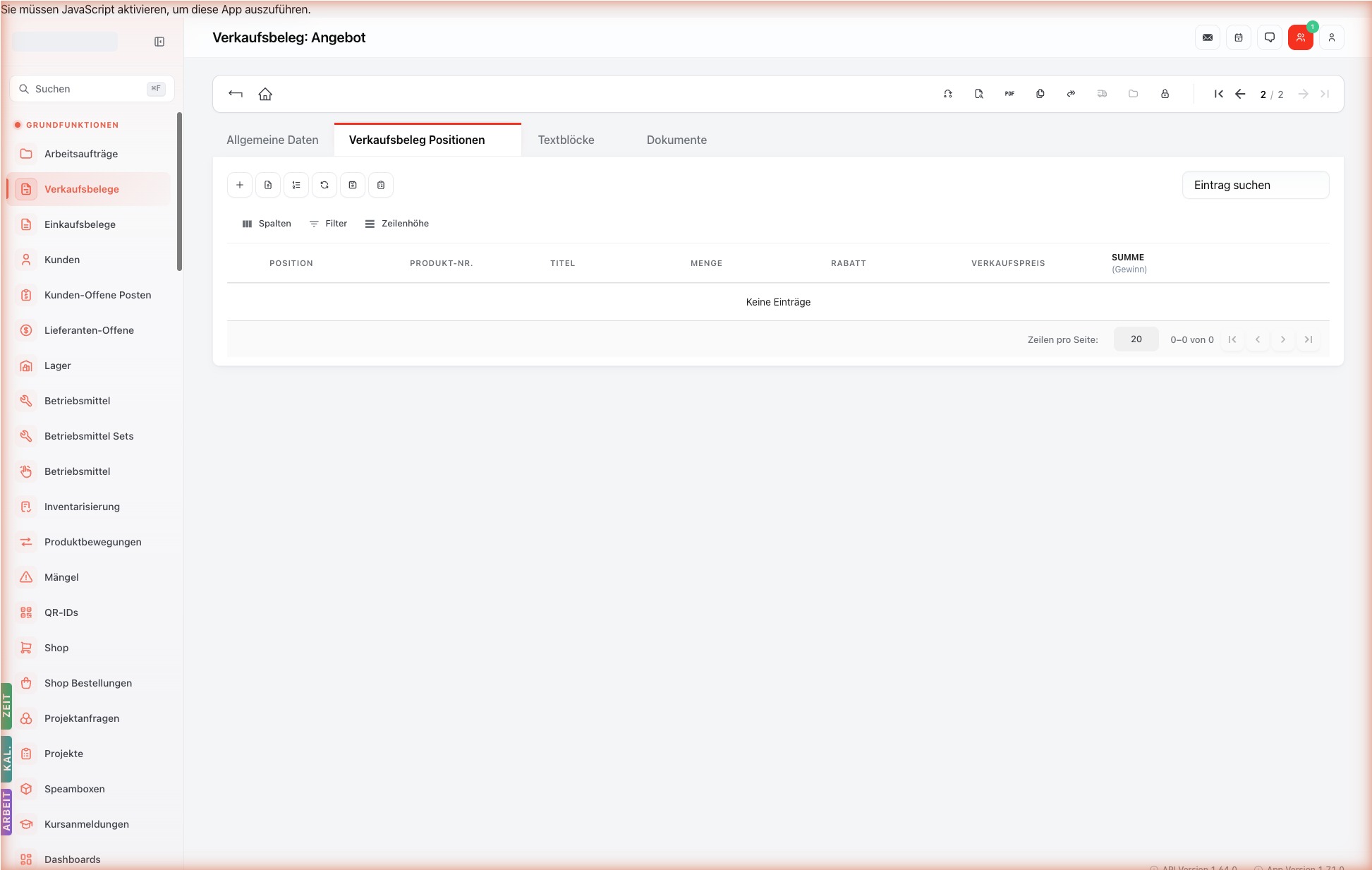Switch to the Textblöcke tab
The image size is (1372, 870).
pyautogui.click(x=566, y=140)
